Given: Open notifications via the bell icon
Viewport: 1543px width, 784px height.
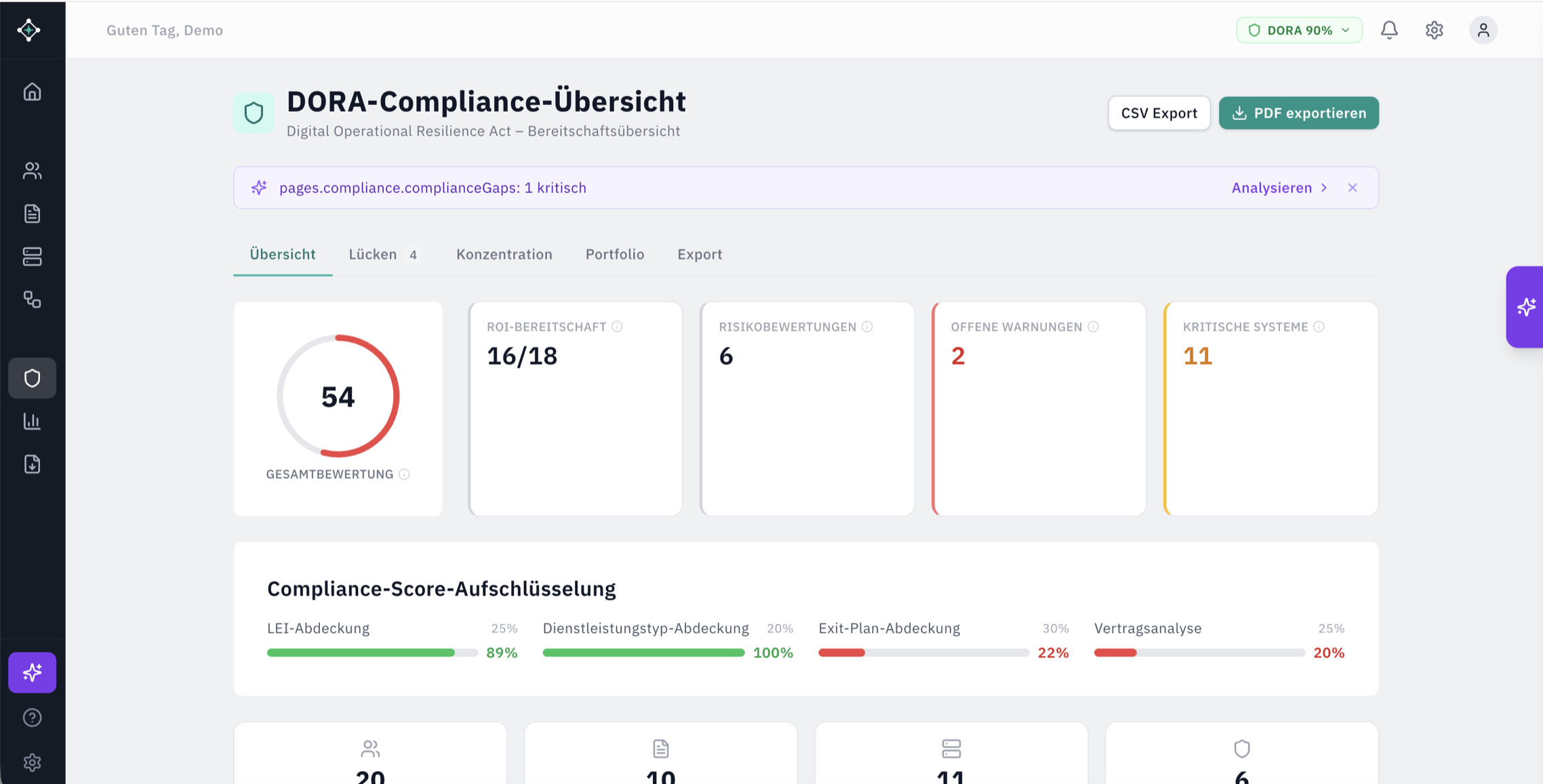Looking at the screenshot, I should [1389, 30].
